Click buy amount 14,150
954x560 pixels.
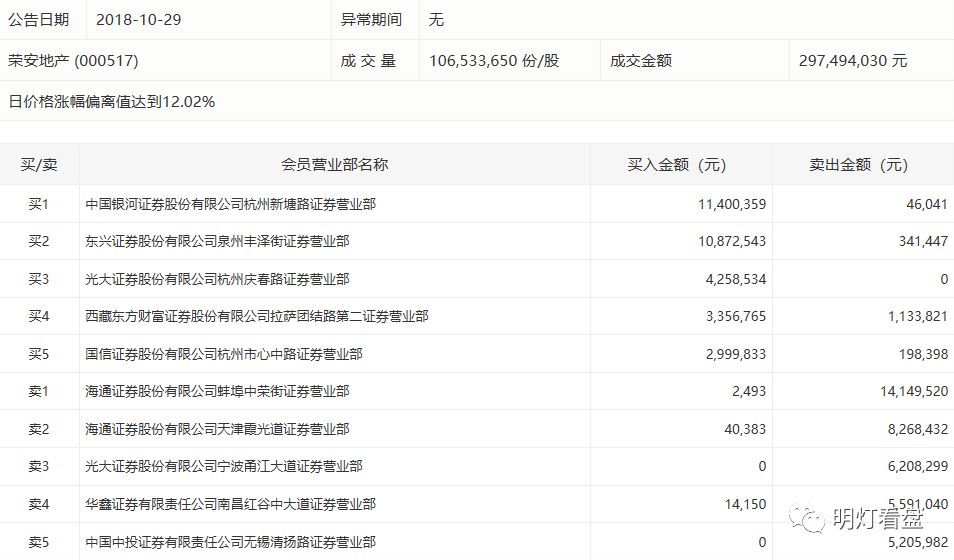tap(745, 504)
